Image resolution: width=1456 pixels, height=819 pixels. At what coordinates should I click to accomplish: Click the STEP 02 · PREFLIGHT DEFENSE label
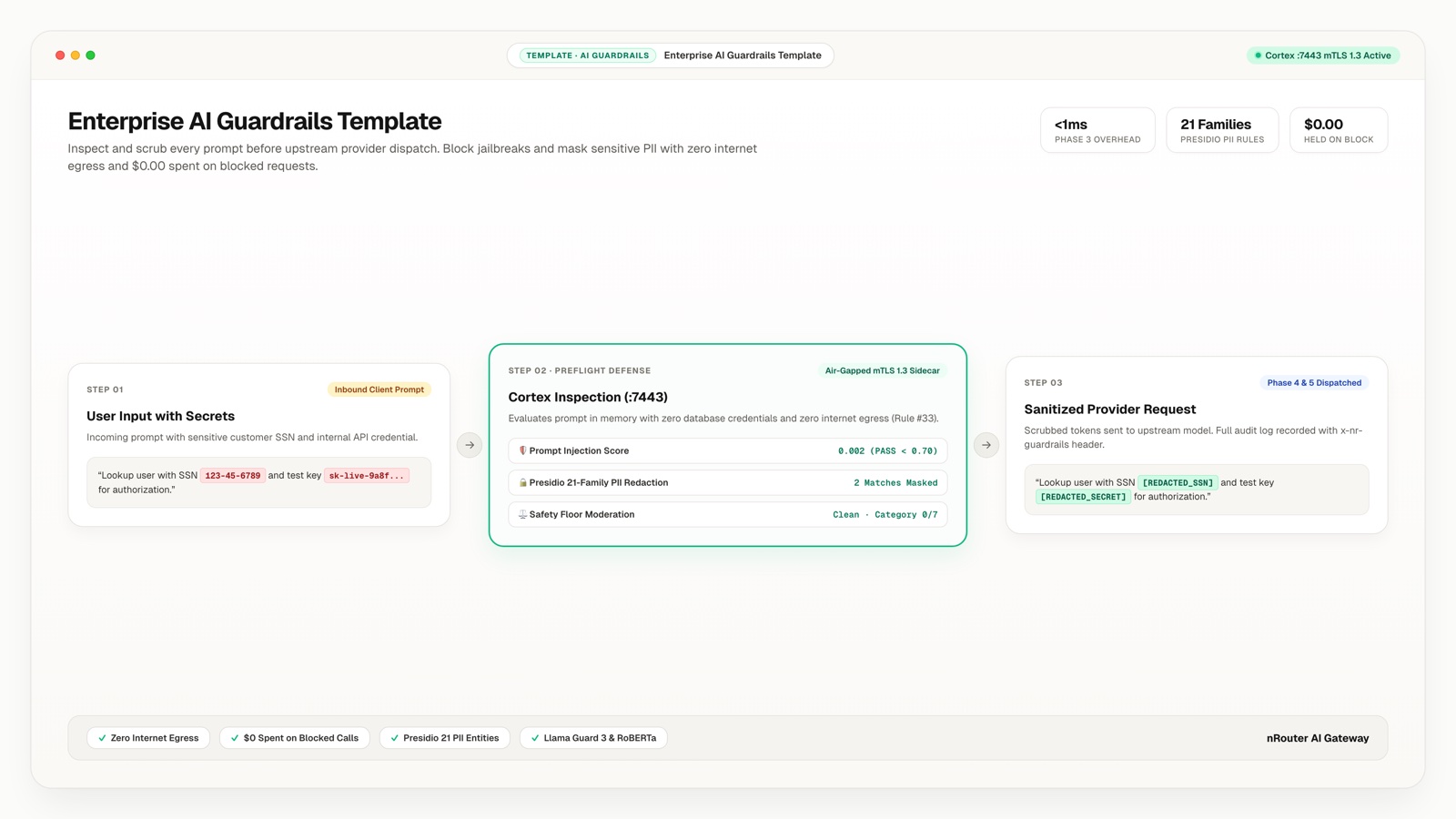coord(580,371)
